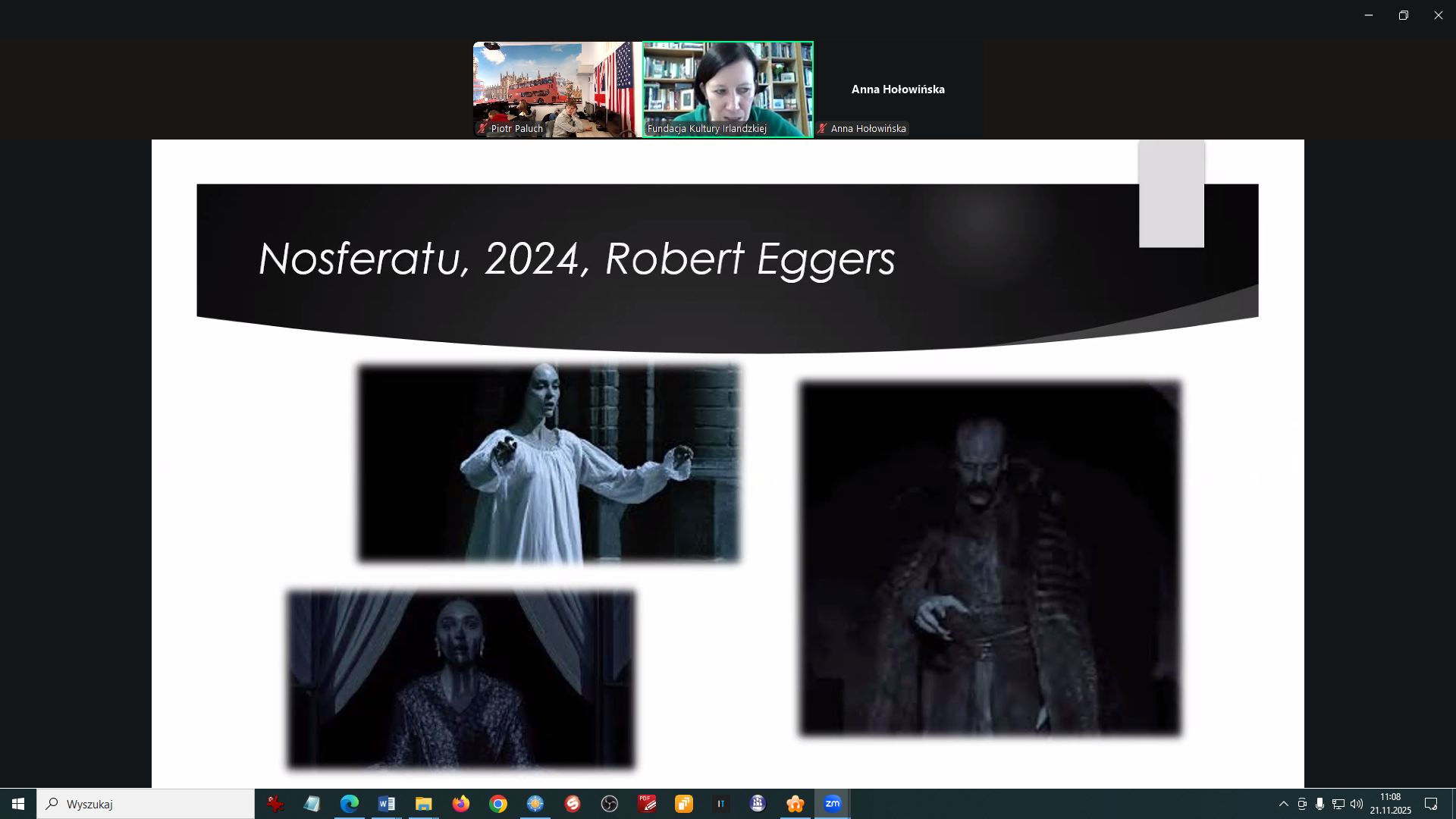
Task: Select Anna Hołowińska participant tile
Action: 898,89
